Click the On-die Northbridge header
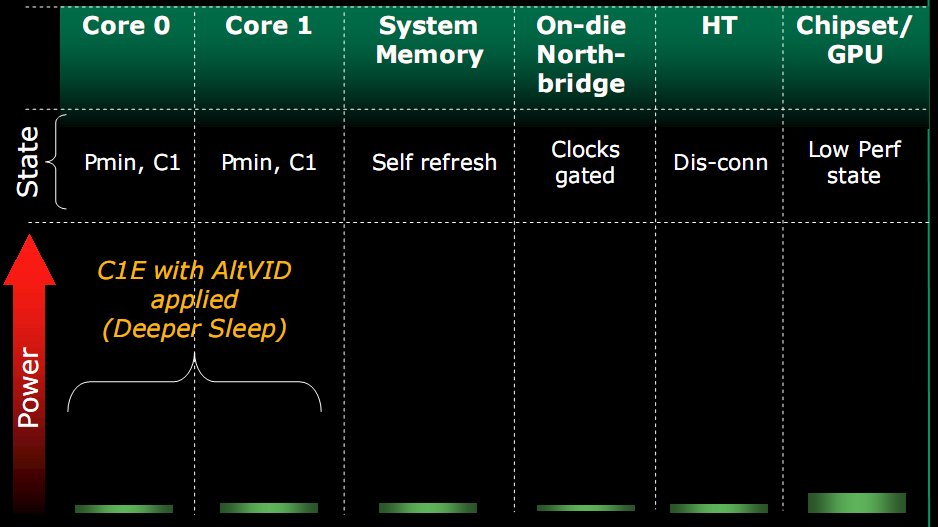 click(x=581, y=54)
